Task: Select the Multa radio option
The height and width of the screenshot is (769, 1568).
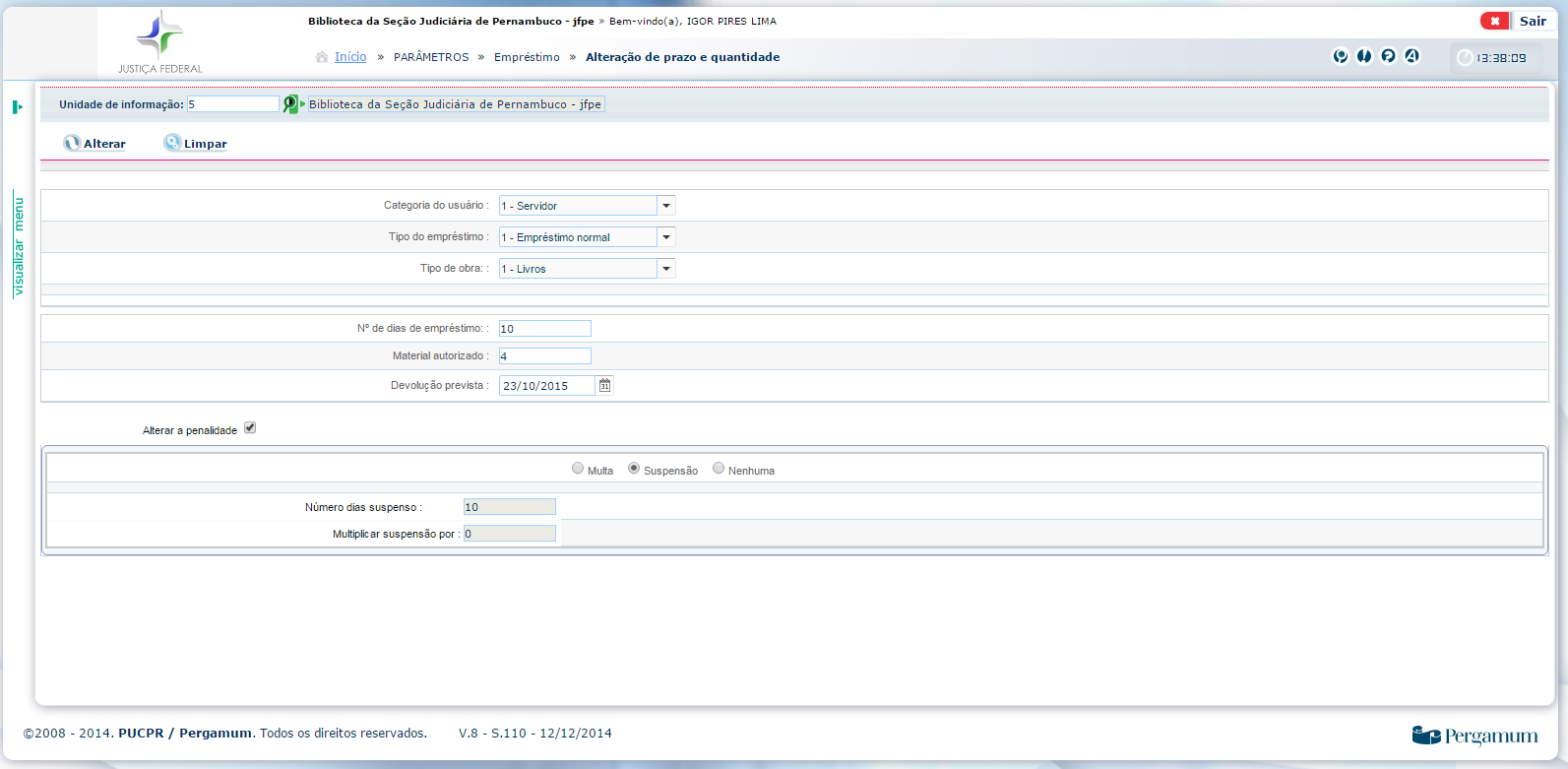Action: [578, 469]
